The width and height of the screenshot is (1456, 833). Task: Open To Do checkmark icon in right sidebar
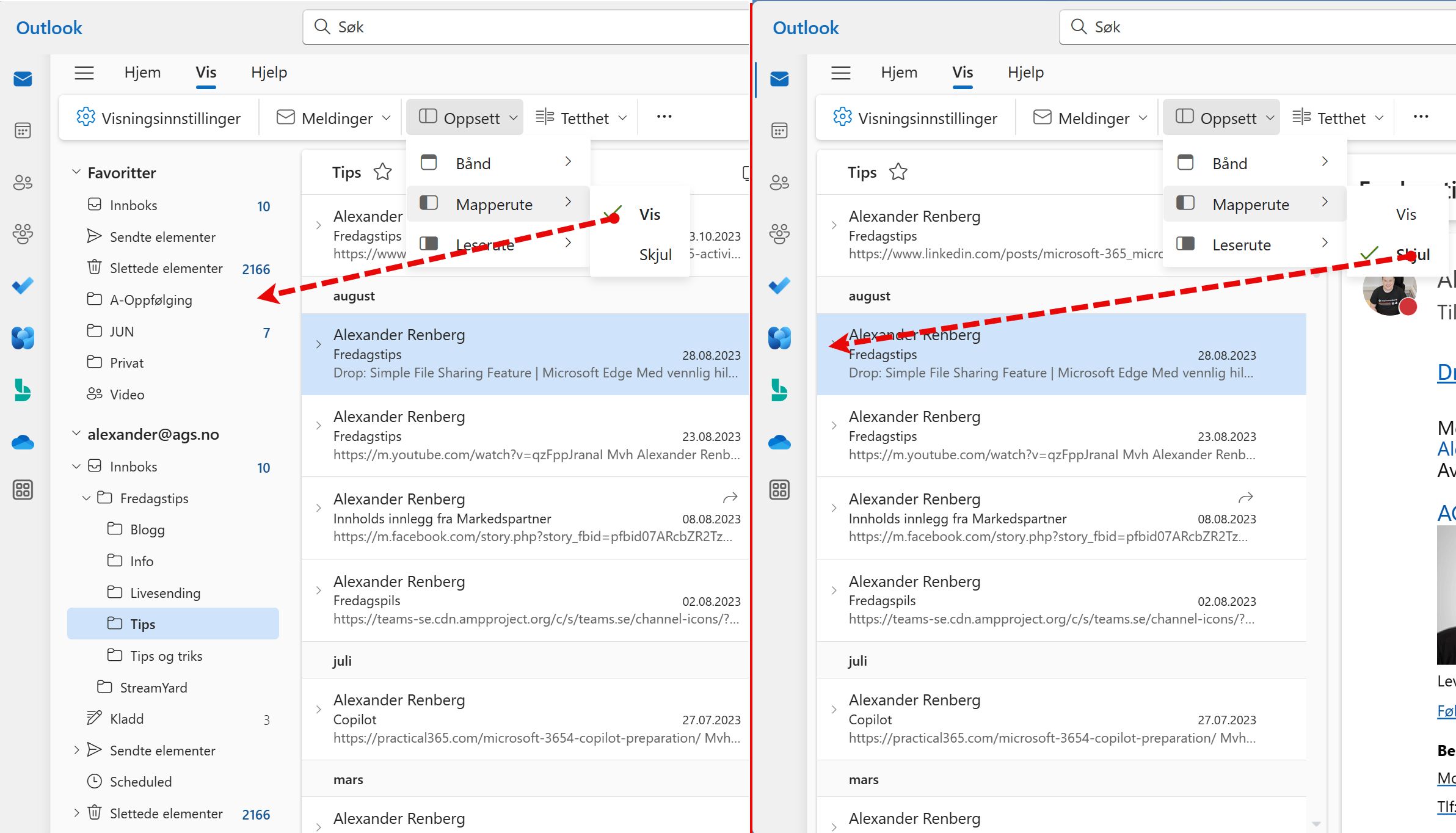tap(780, 286)
